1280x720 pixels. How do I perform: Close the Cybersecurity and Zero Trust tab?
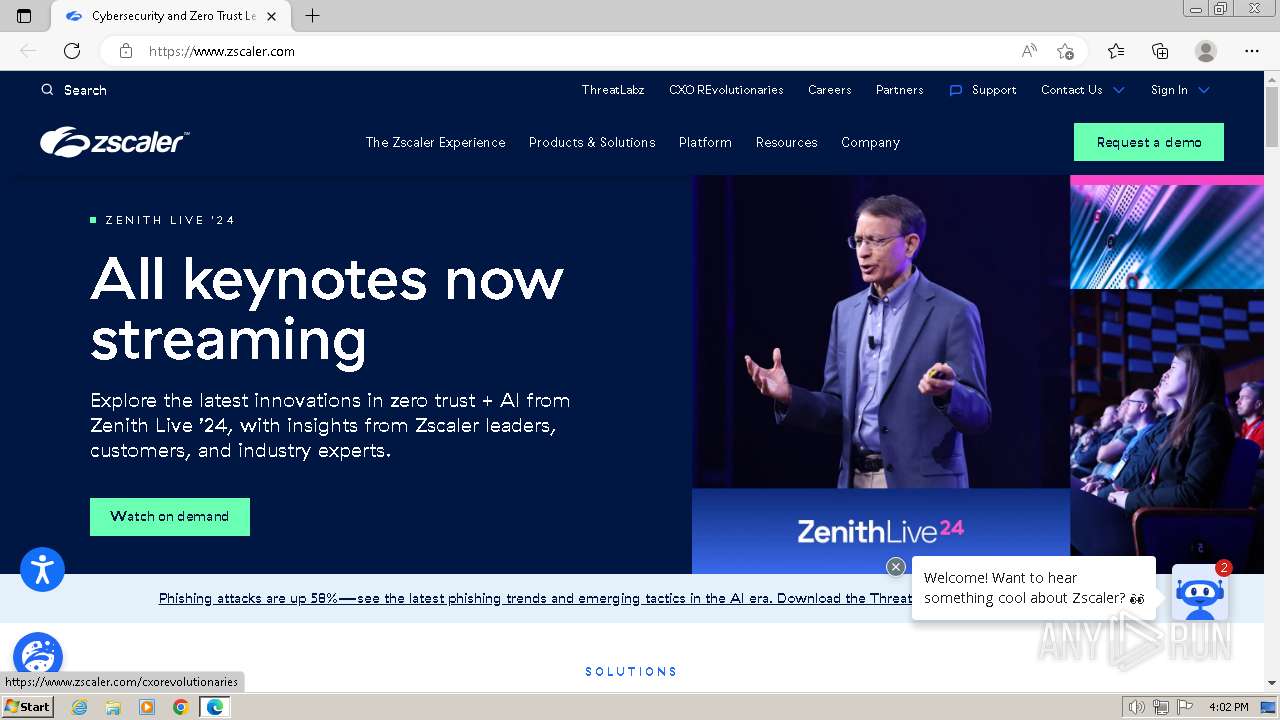(271, 16)
